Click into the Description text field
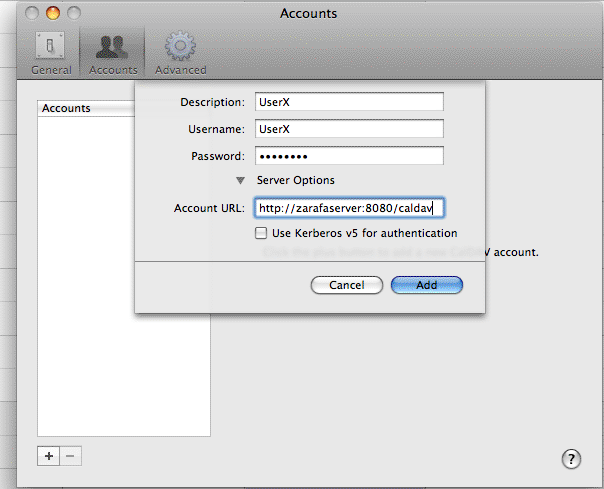The height and width of the screenshot is (489, 604). click(348, 102)
